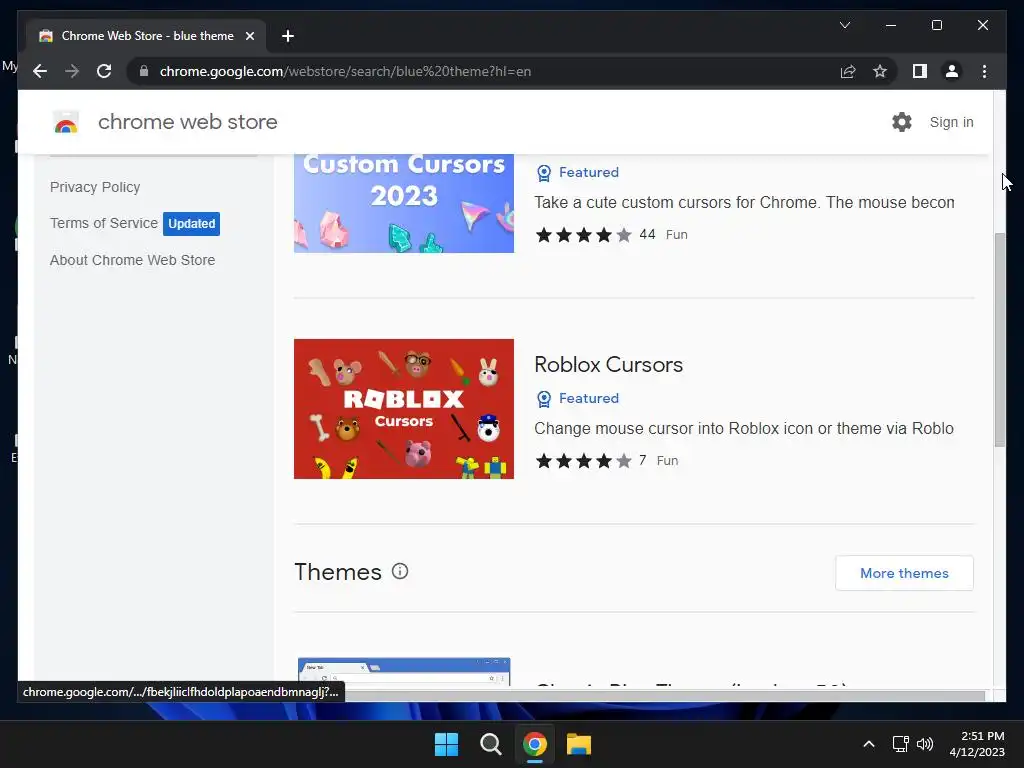The image size is (1024, 768).
Task: Click the Custom Cursors description text
Action: click(744, 202)
